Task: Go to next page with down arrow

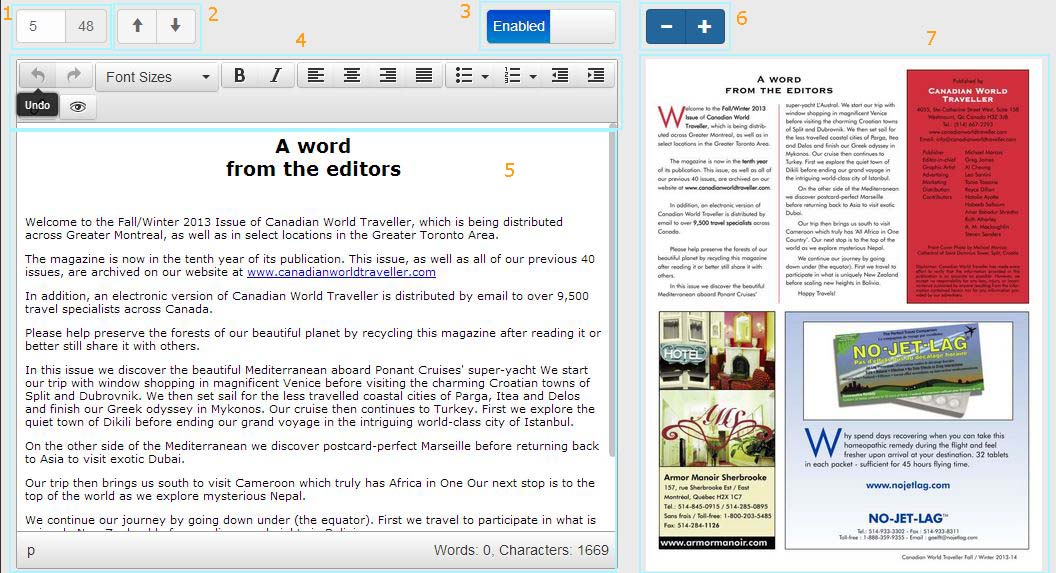Action: coord(176,26)
